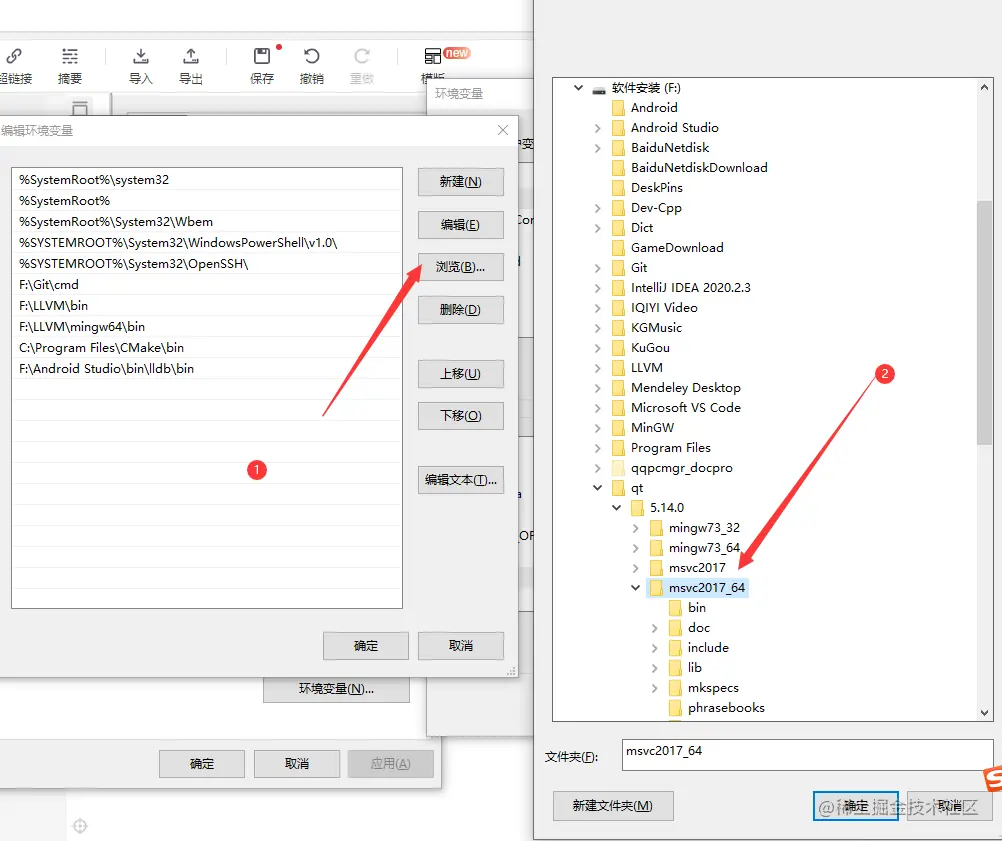Collapse the qt folder node
1002x841 pixels.
pos(597,488)
